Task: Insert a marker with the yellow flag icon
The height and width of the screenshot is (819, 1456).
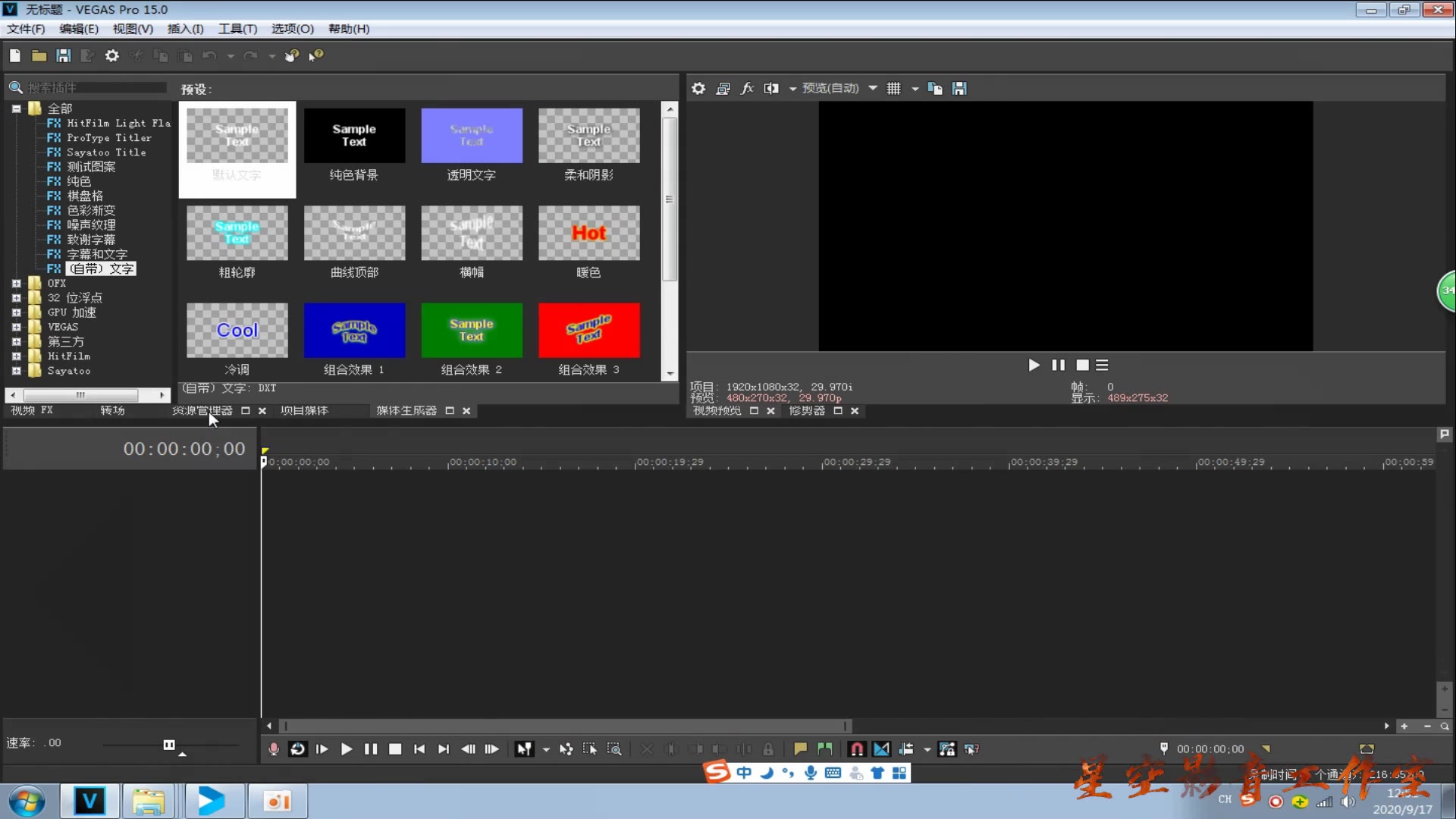Action: click(800, 749)
